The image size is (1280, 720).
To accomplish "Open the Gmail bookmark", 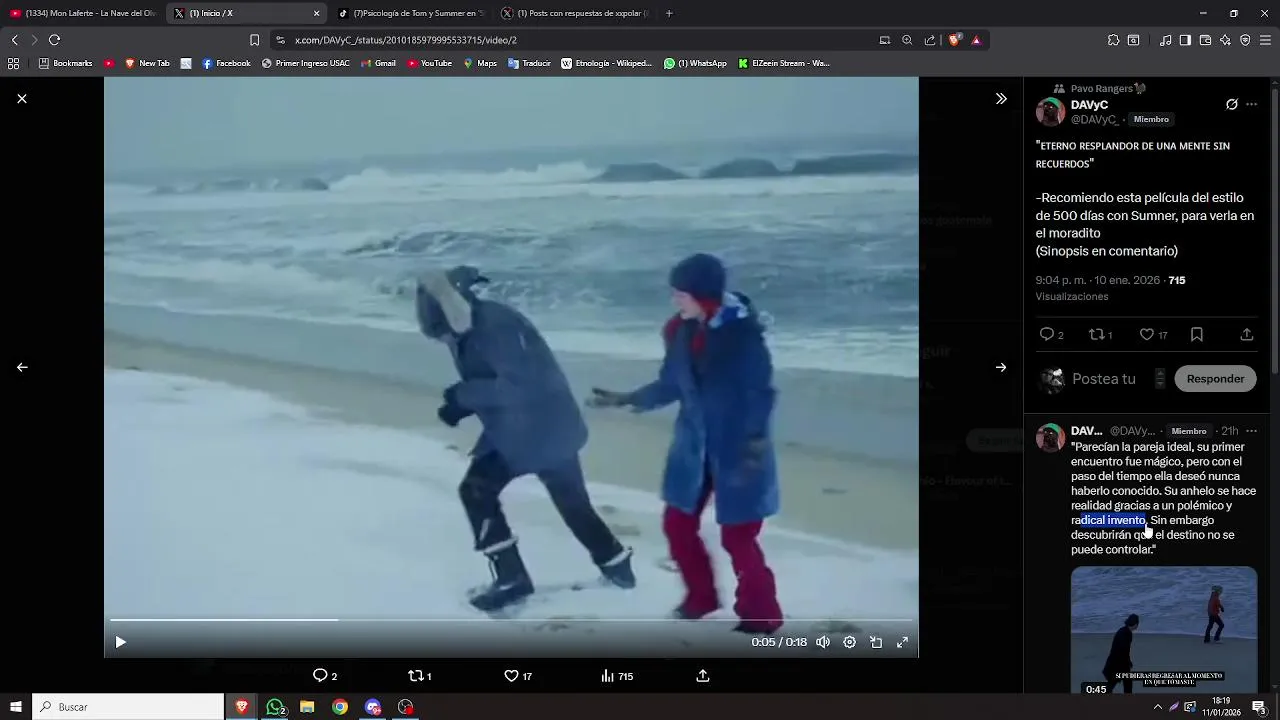I will (x=378, y=63).
